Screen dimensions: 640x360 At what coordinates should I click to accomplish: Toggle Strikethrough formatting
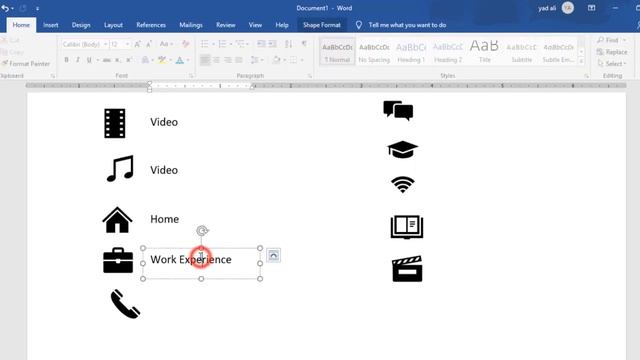[x=107, y=60]
